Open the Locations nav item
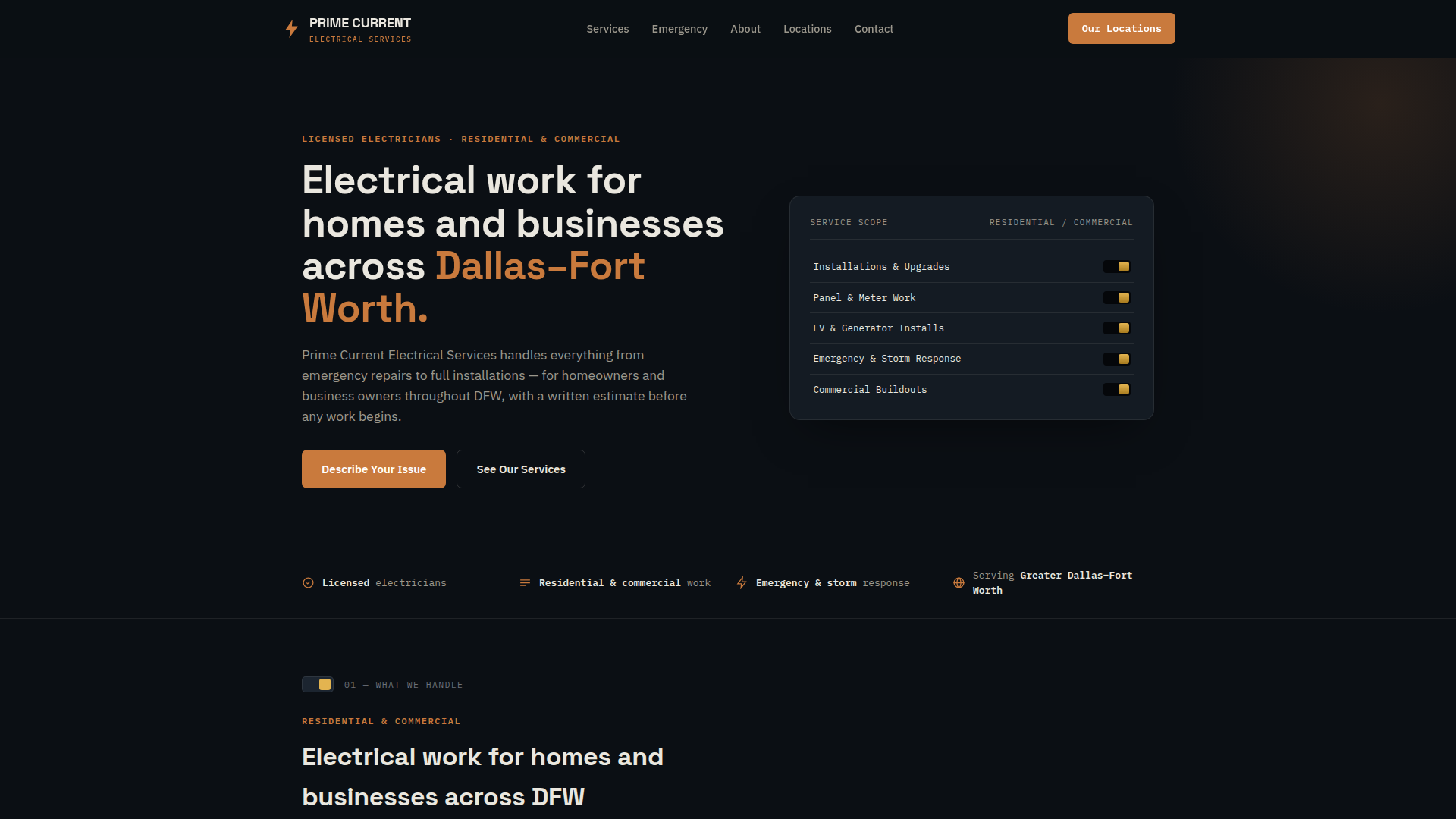The width and height of the screenshot is (1456, 819). click(808, 29)
